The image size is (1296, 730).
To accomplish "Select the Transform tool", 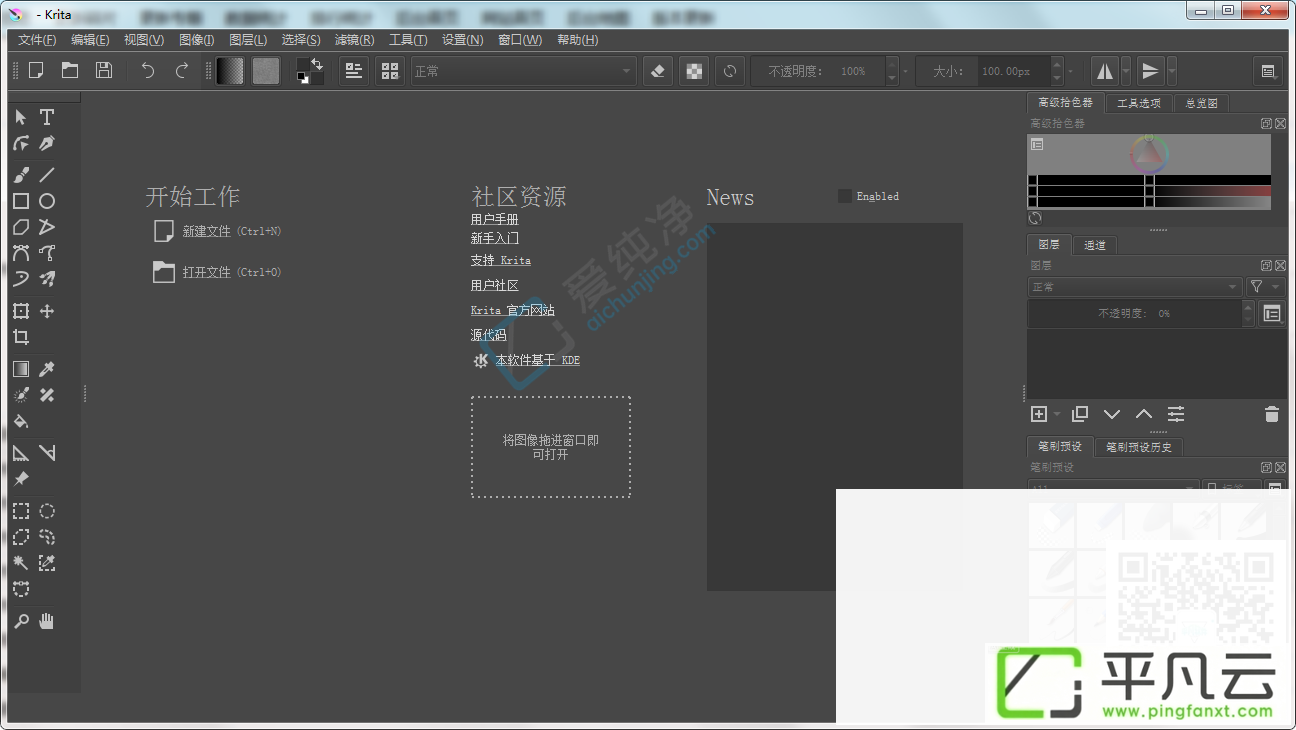I will click(21, 311).
